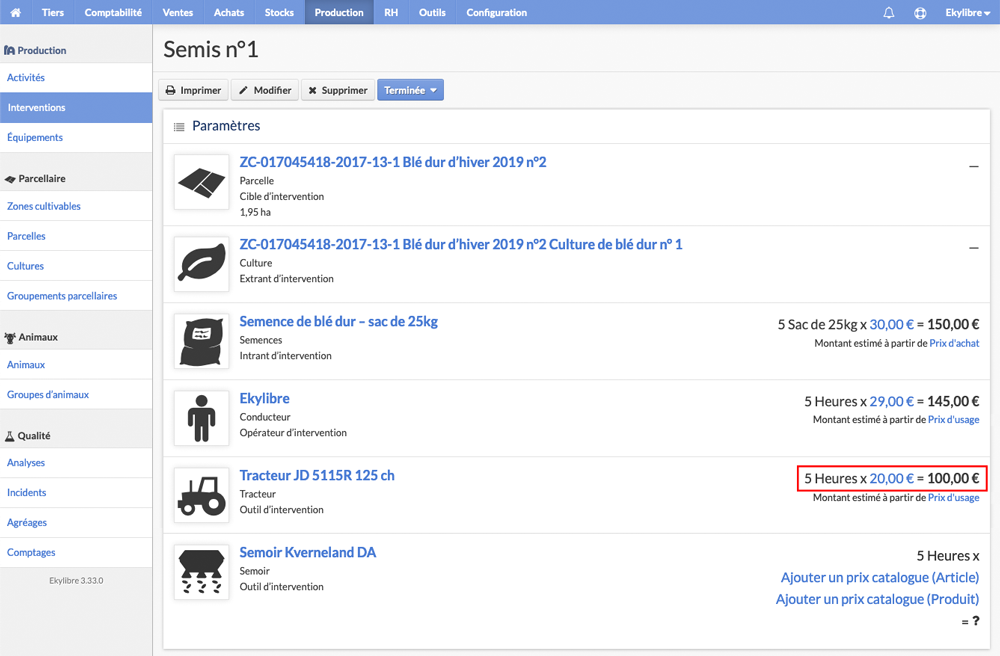Click the person operator icon
The height and width of the screenshot is (656, 1000).
pyautogui.click(x=202, y=418)
